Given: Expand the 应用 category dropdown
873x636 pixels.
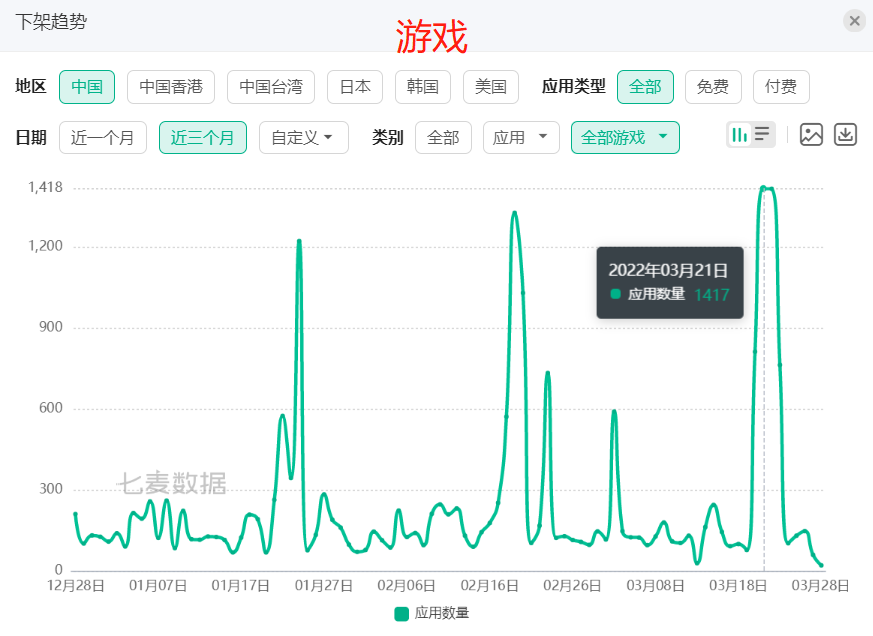Looking at the screenshot, I should pos(521,138).
